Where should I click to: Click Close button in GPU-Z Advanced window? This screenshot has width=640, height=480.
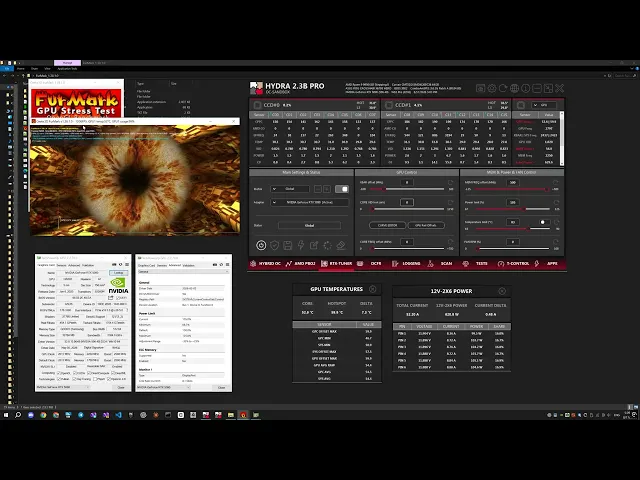coord(221,387)
